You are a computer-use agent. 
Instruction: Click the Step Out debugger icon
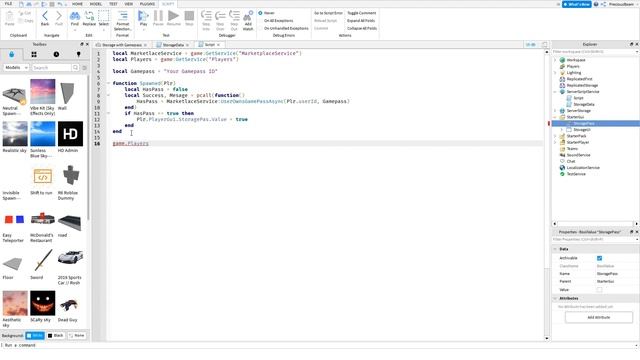[x=234, y=16]
